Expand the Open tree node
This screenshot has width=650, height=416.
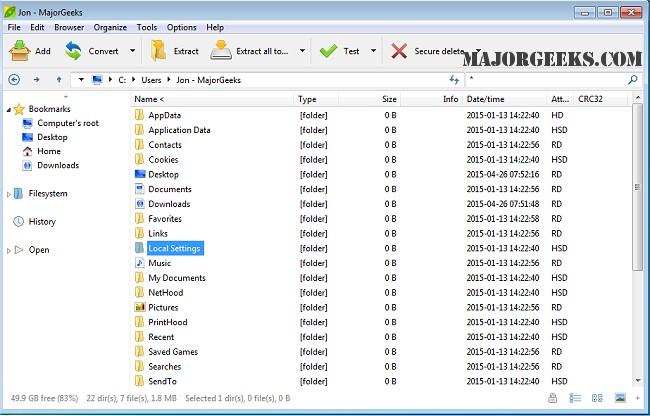(x=9, y=250)
